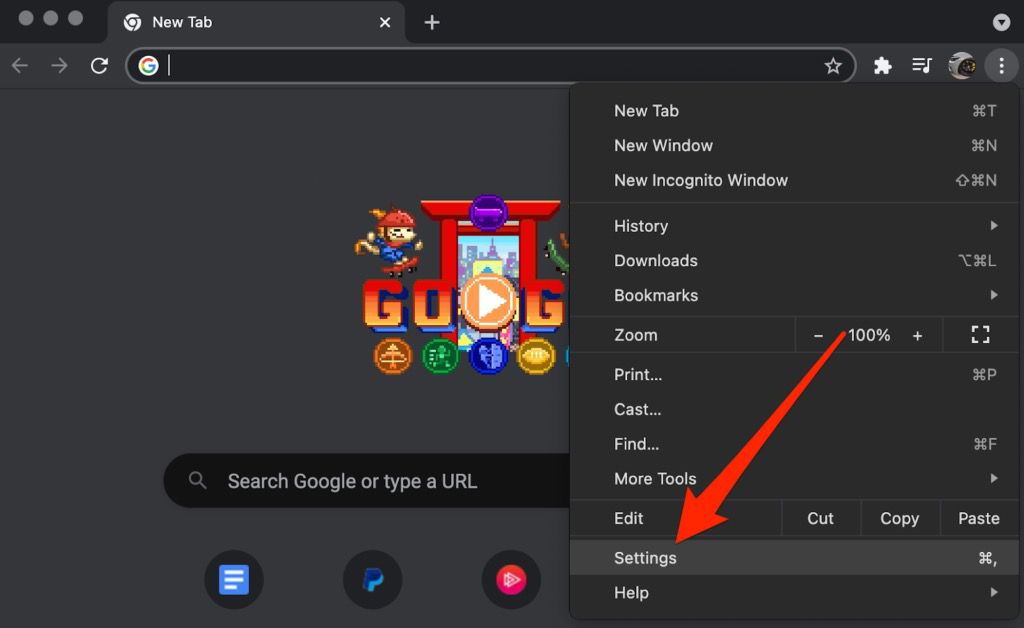
Task: Choose Find... from the menu
Action: 795,444
